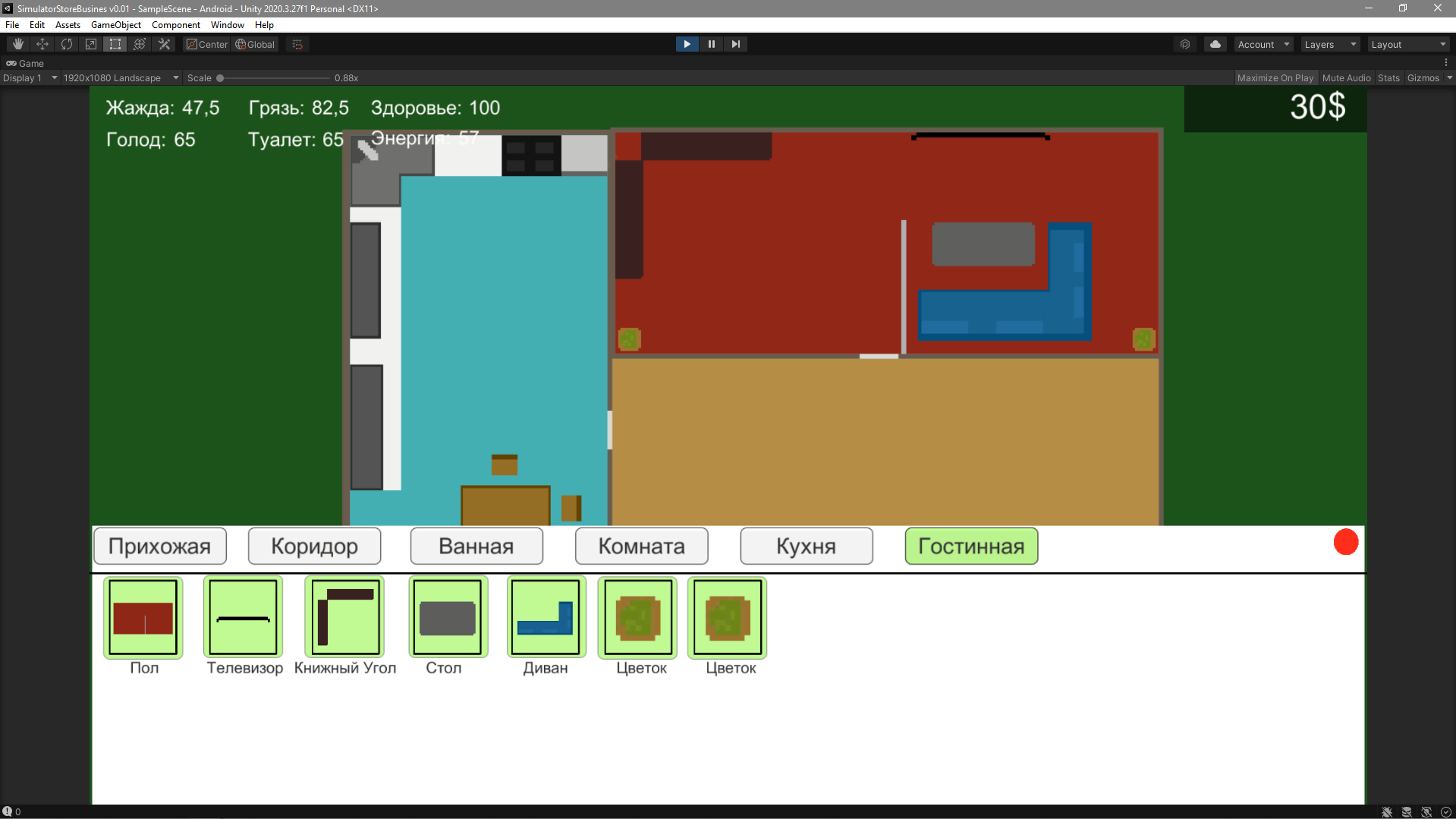Click the Step frame button
The width and height of the screenshot is (1456, 819).
point(735,44)
